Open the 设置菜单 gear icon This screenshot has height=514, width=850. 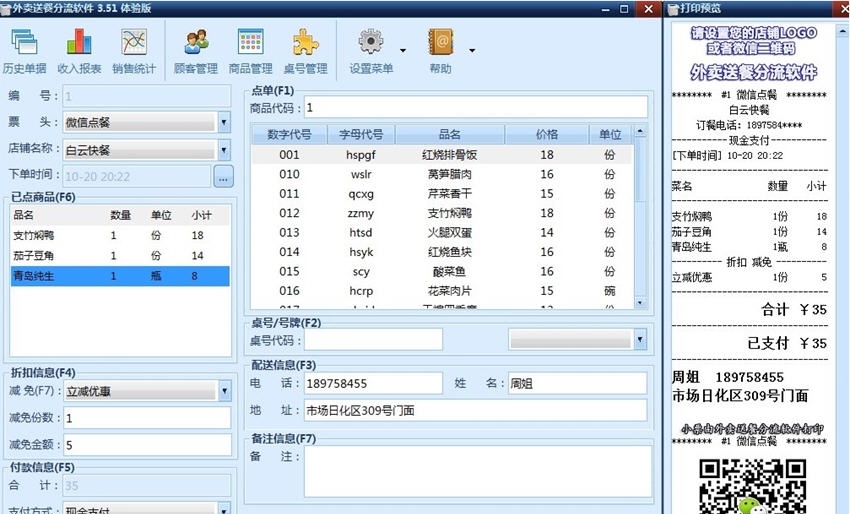pyautogui.click(x=371, y=42)
